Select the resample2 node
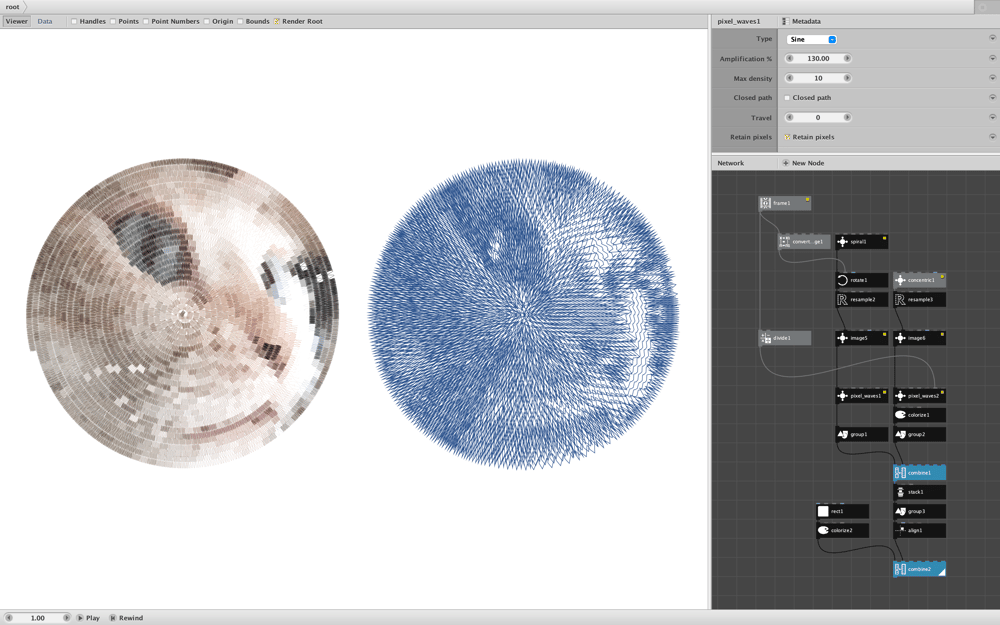The height and width of the screenshot is (625, 1000). click(x=862, y=300)
